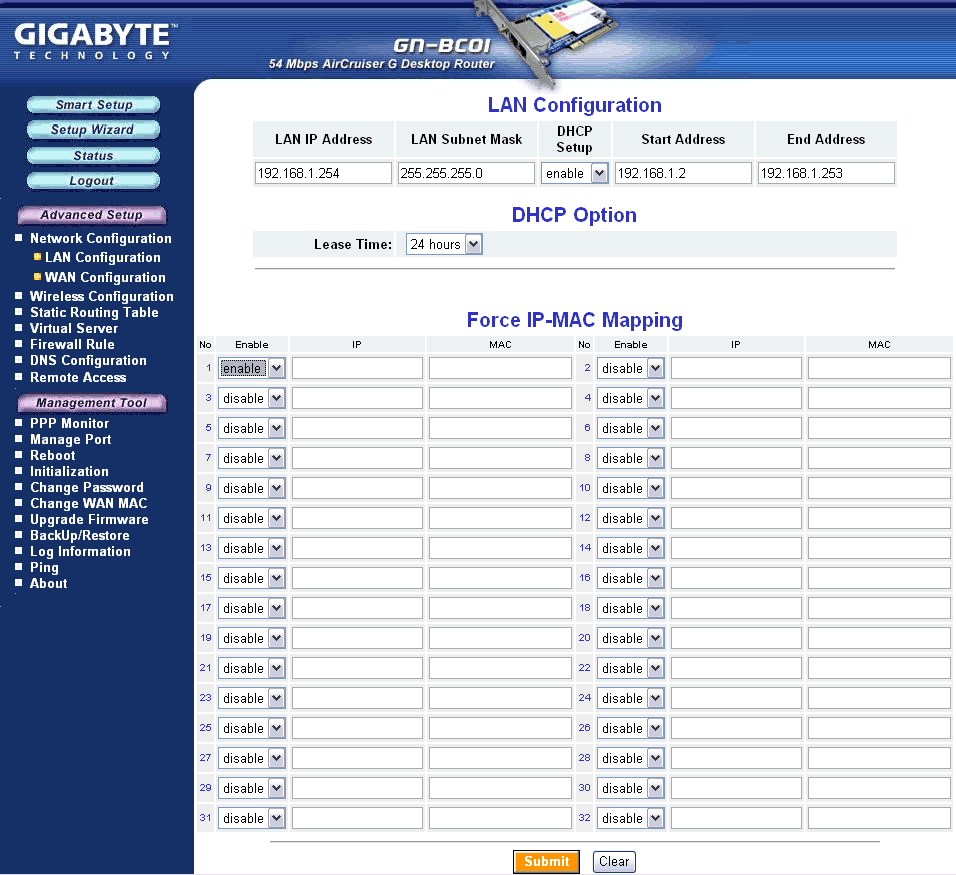Open Network Configuration menu item
Image resolution: width=956 pixels, height=875 pixels.
tap(101, 238)
